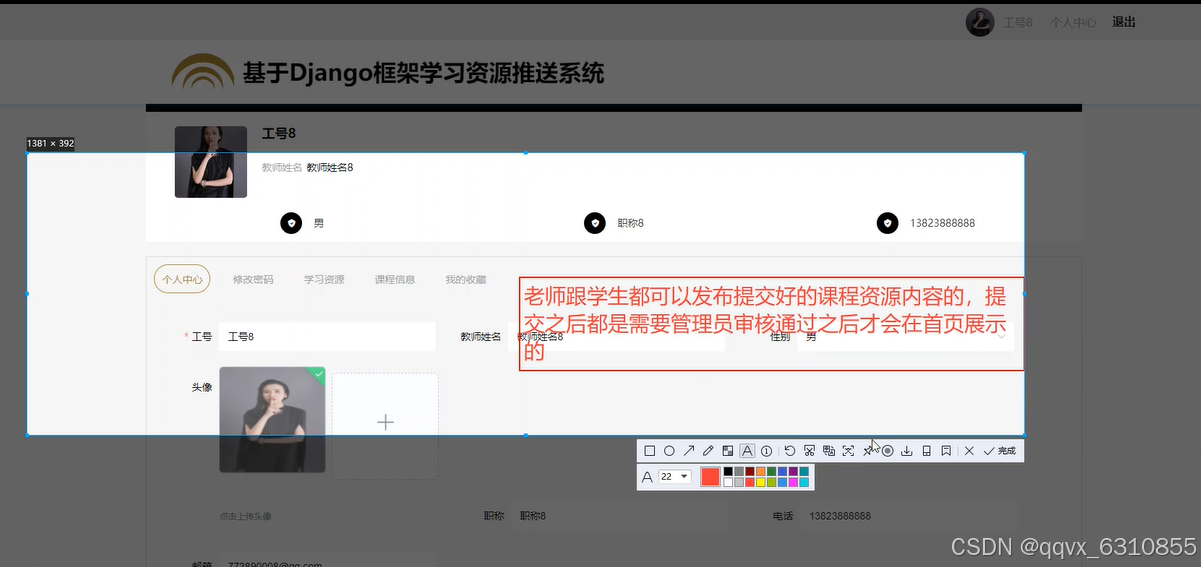Open the 性别 dropdown
Screen dimensions: 1201x567
(906, 337)
